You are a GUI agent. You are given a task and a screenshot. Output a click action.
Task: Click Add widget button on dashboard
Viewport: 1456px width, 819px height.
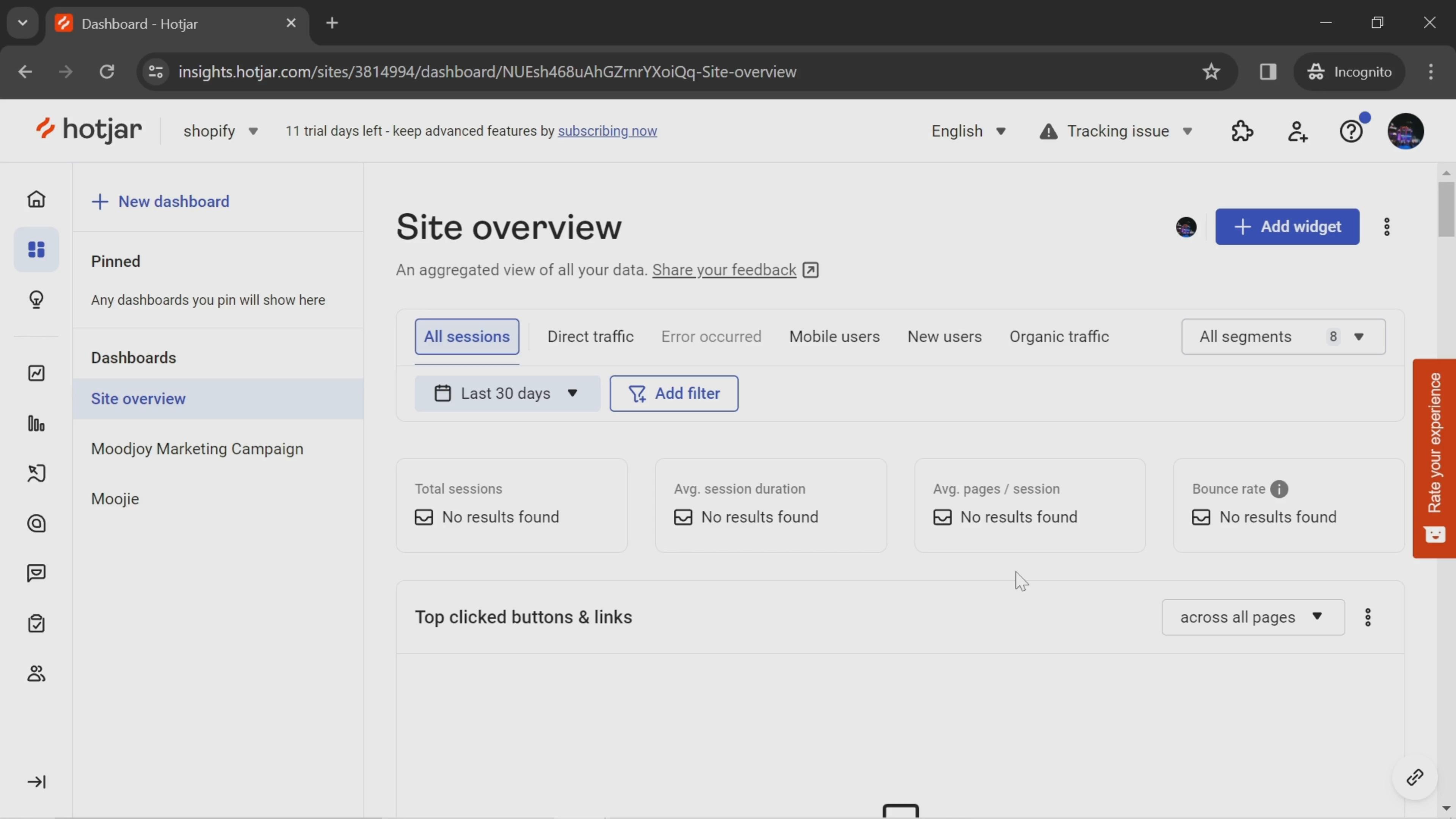(x=1289, y=226)
